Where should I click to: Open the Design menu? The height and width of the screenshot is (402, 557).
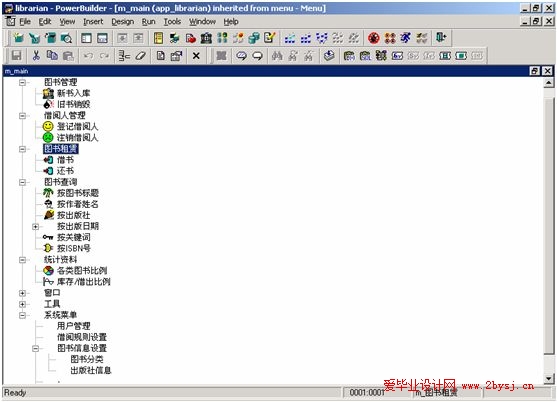(x=123, y=22)
